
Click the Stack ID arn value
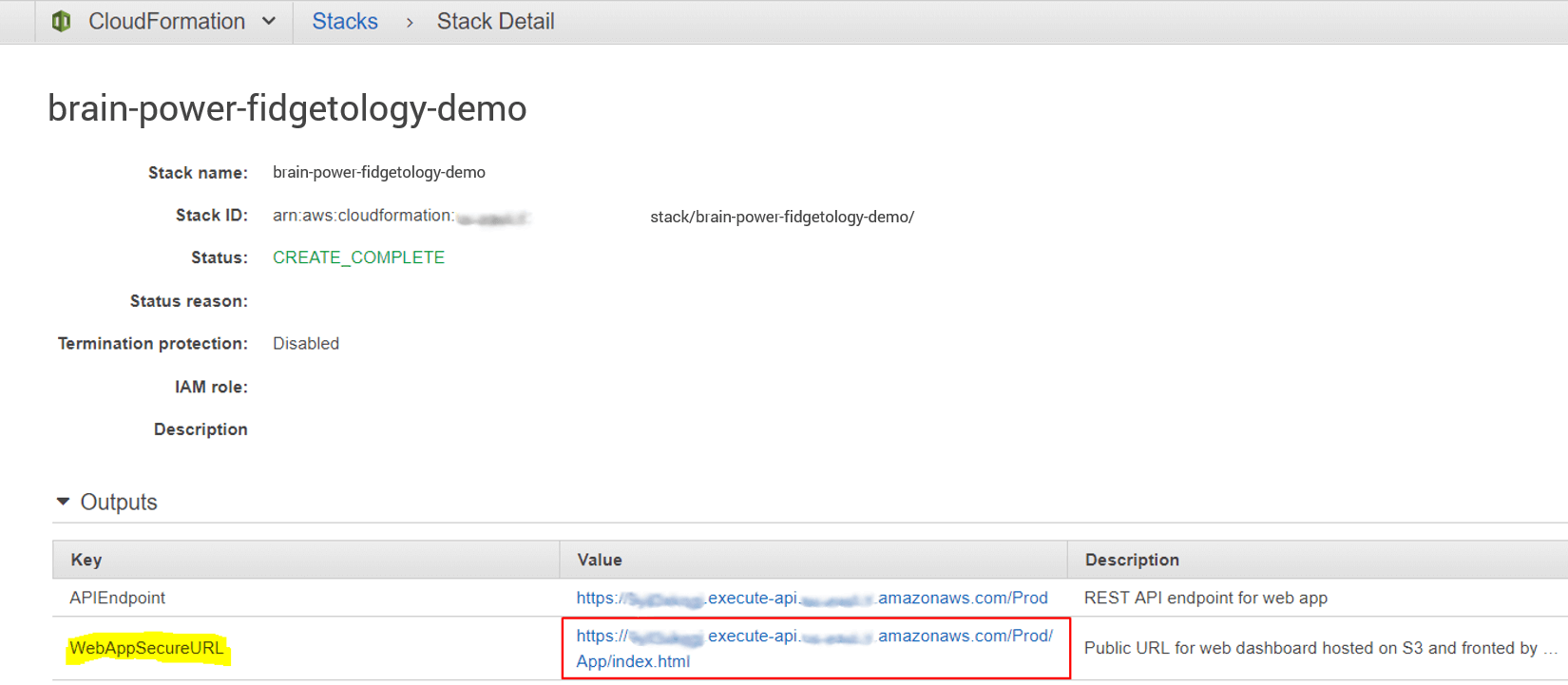(593, 217)
